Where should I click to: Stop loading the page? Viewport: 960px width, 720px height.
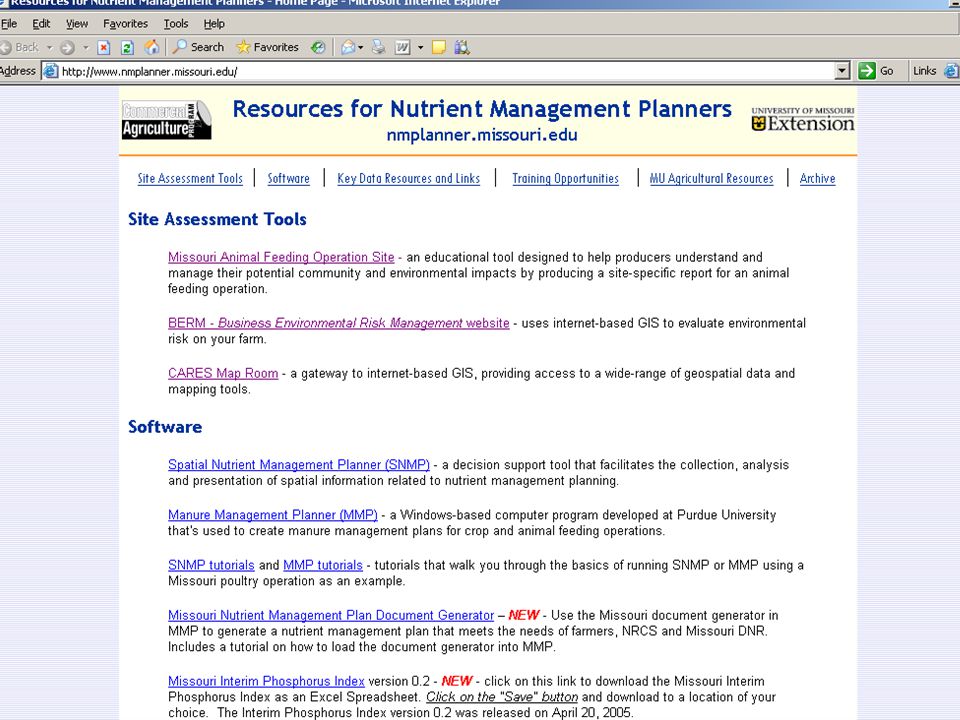click(103, 47)
